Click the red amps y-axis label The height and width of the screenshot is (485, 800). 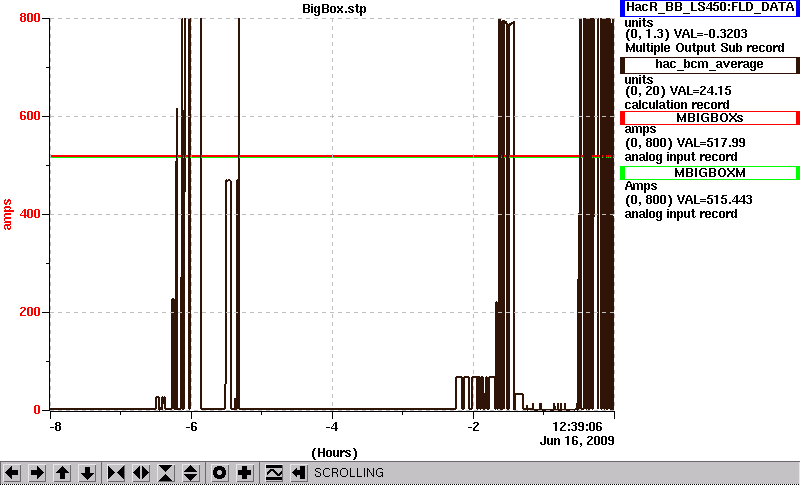point(7,215)
